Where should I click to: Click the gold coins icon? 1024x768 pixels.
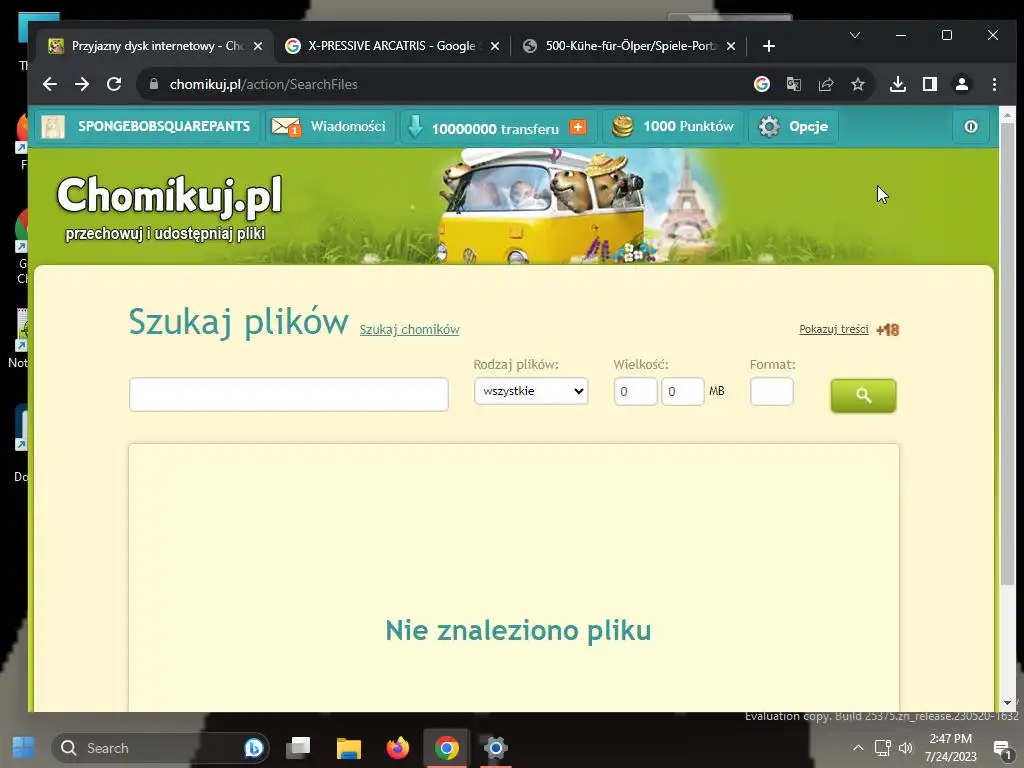[622, 126]
